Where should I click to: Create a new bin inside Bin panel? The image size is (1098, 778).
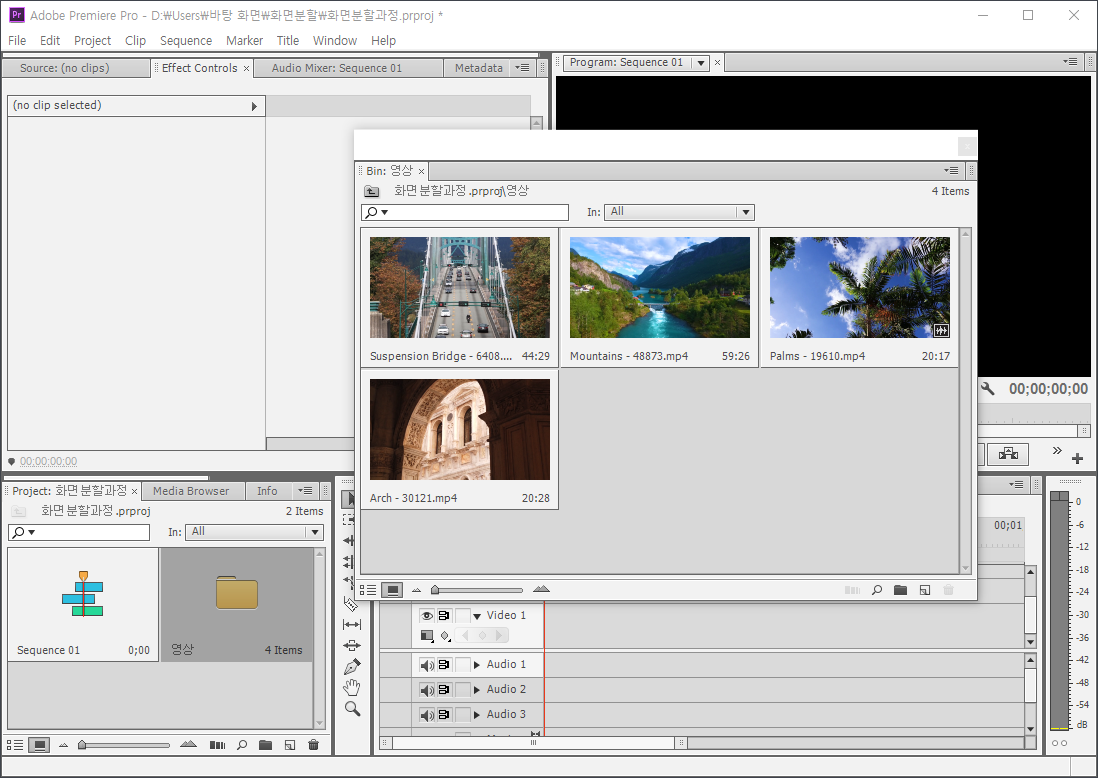coord(901,590)
